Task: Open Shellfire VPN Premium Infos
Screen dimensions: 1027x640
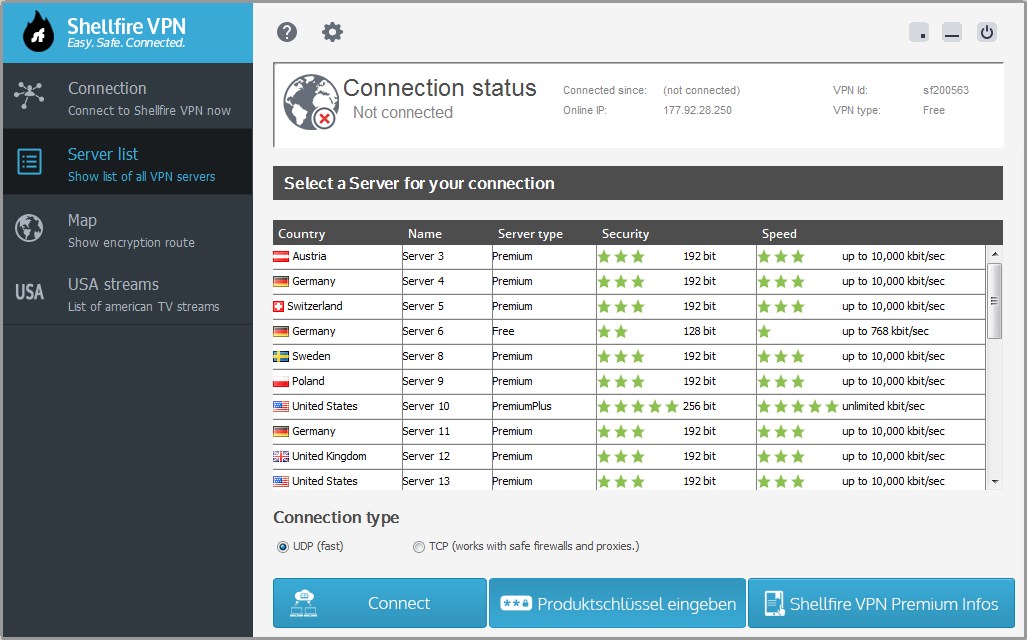Action: point(881,603)
